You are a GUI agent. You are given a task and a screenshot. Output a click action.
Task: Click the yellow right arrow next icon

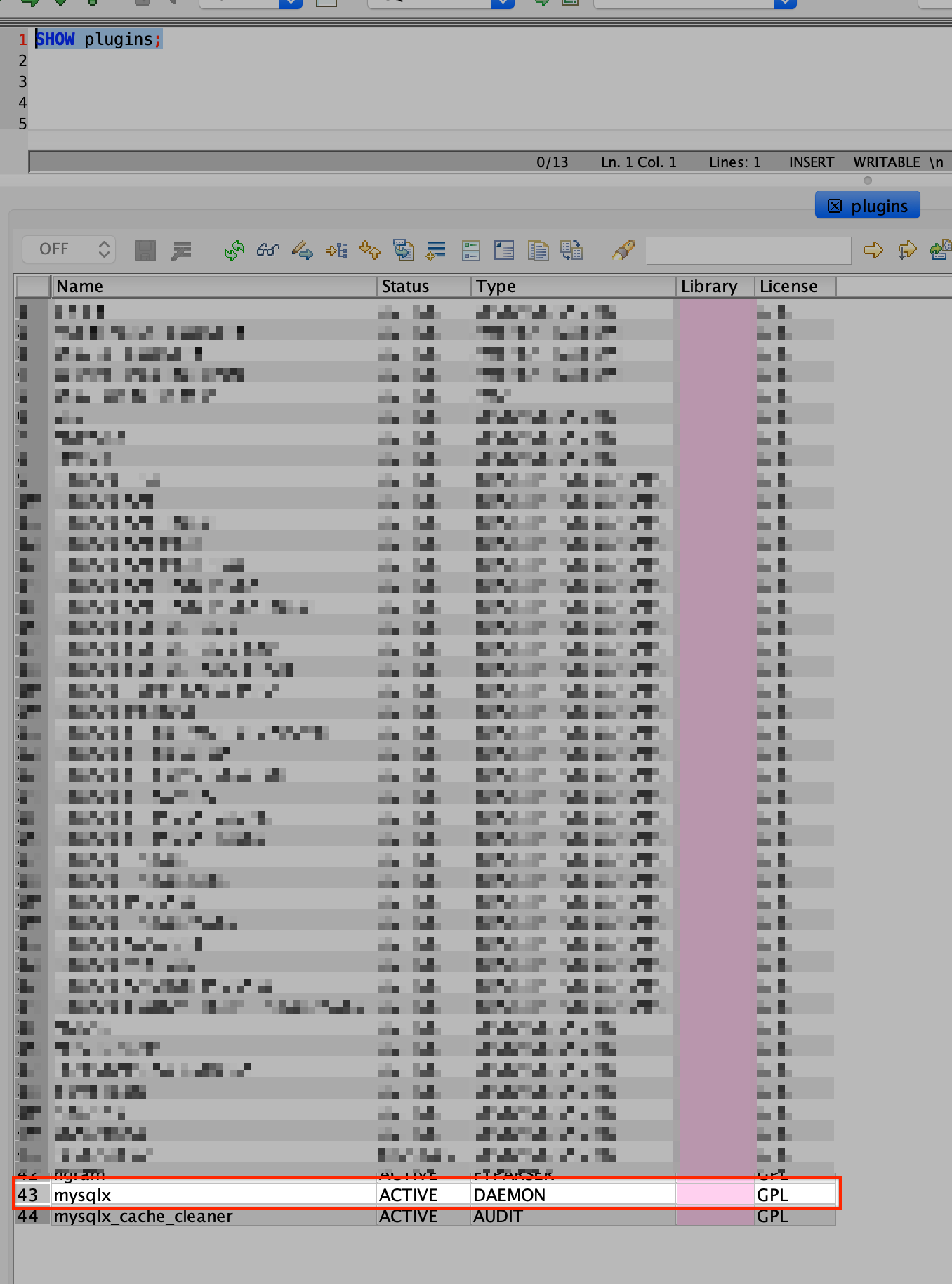(x=873, y=250)
